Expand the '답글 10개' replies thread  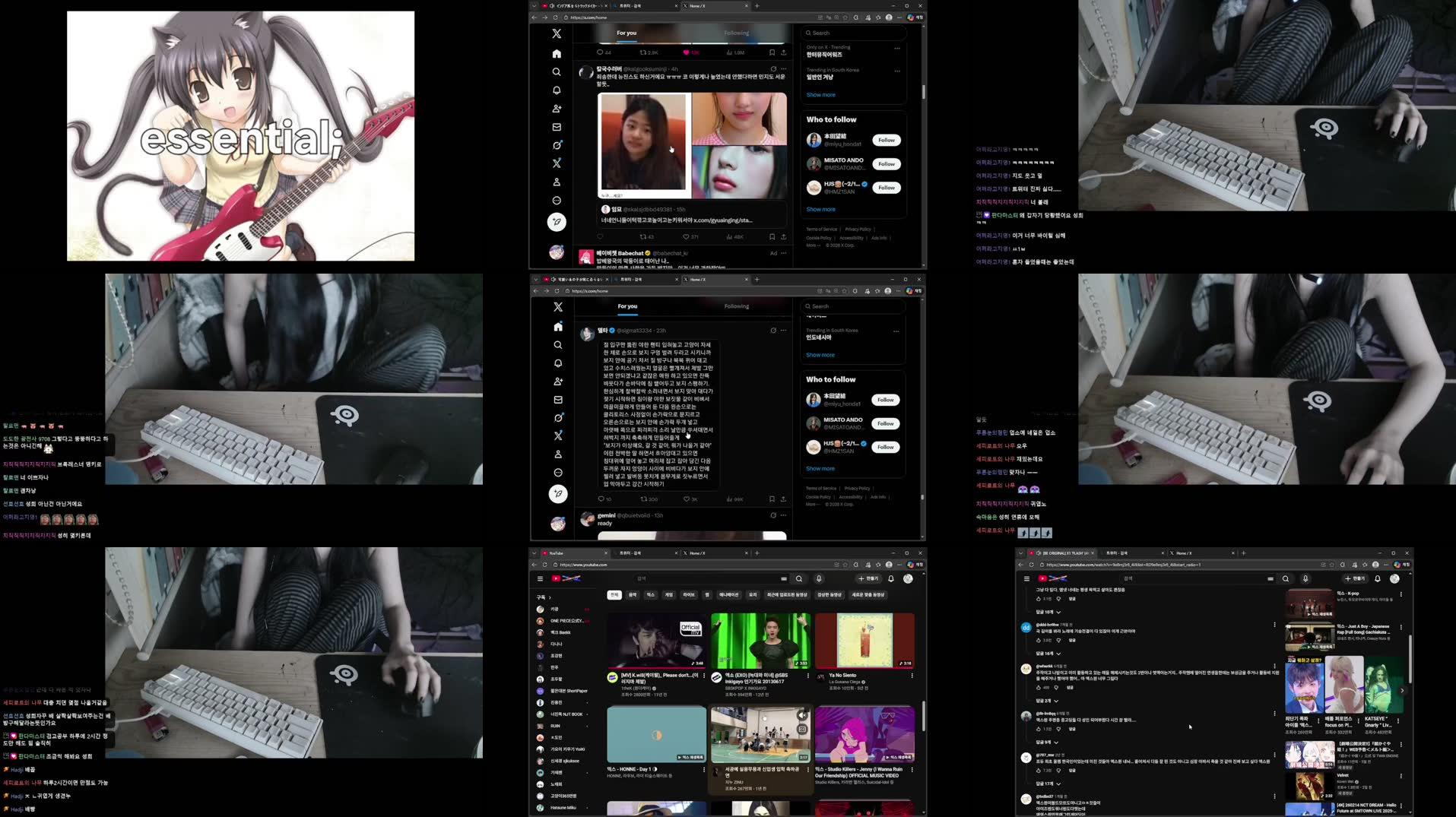point(1046,611)
